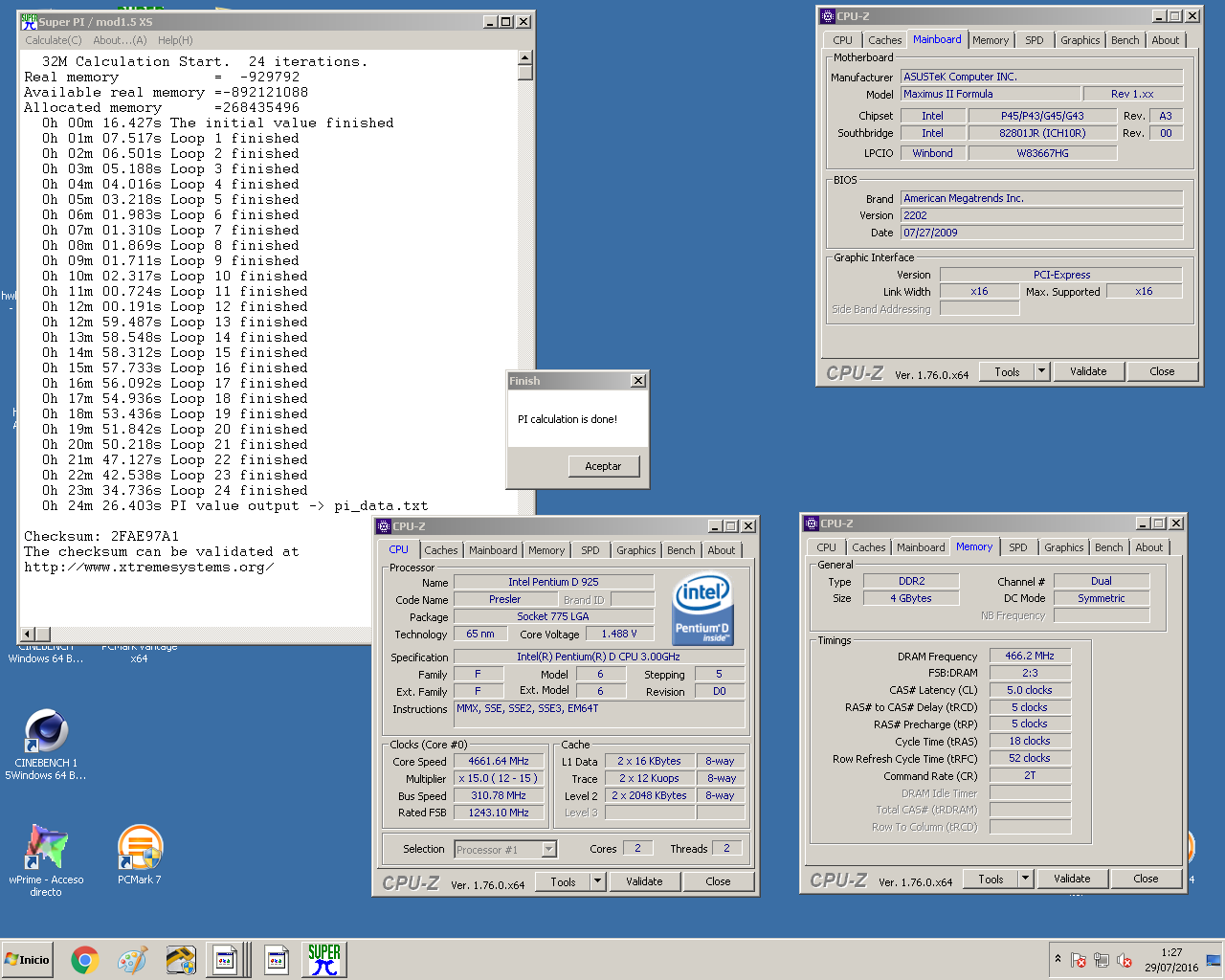
Task: Click the BIOS Date value 07/27/2009
Action: tap(1042, 233)
